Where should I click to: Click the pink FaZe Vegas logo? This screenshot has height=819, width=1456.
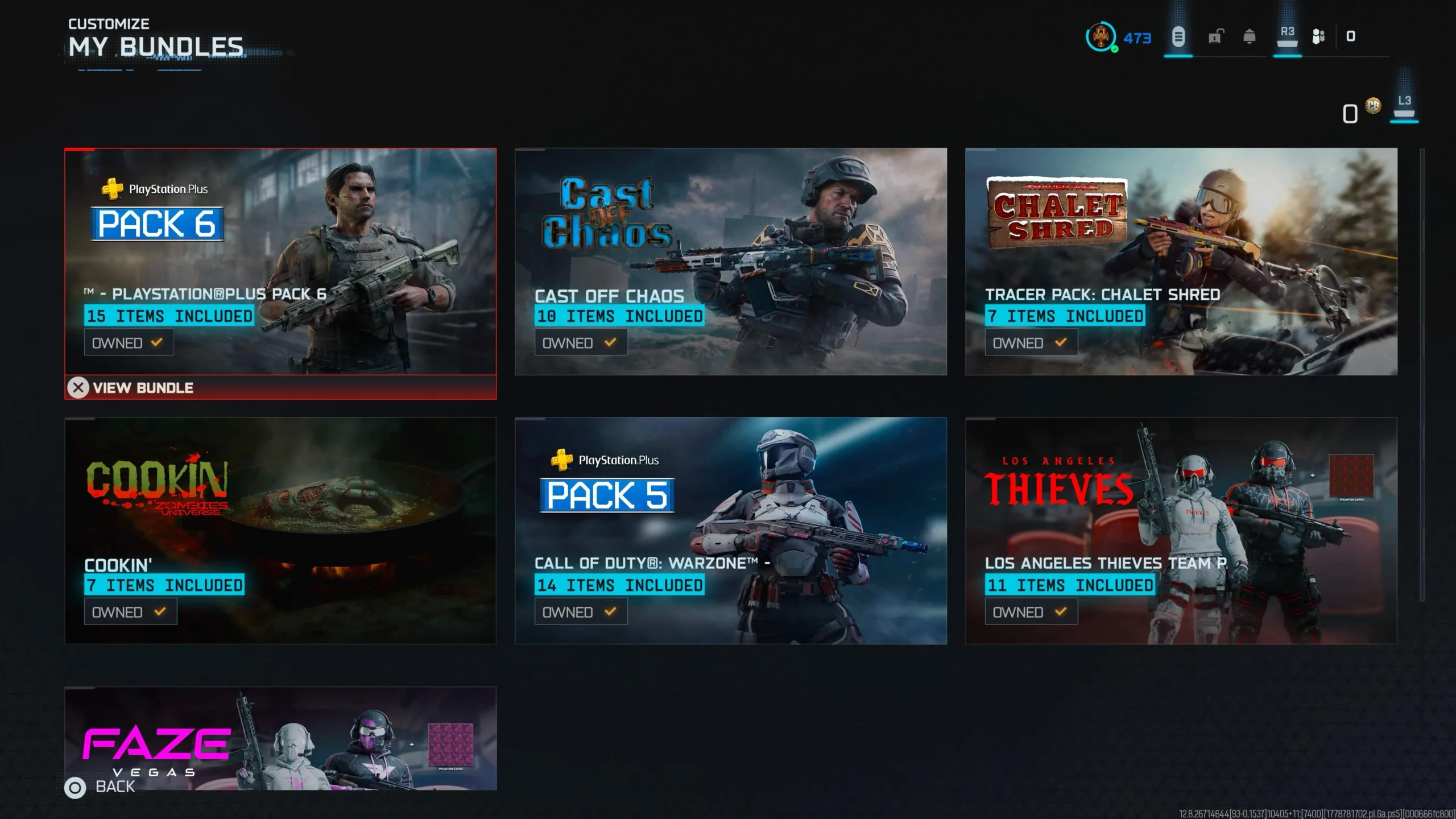tap(156, 751)
